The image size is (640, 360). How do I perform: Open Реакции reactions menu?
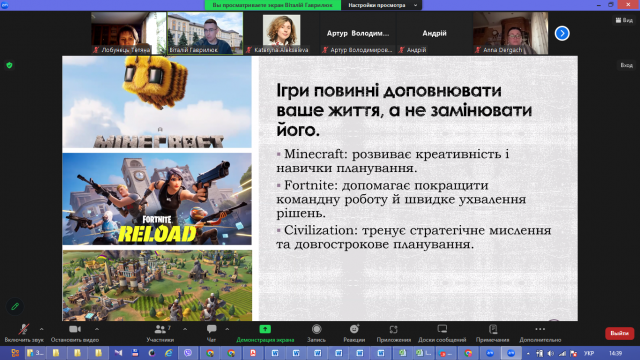354,333
